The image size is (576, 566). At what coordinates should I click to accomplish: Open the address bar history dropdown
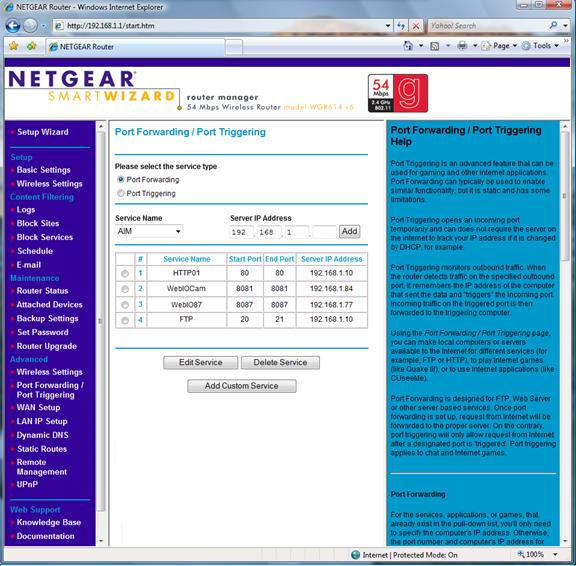tap(388, 26)
